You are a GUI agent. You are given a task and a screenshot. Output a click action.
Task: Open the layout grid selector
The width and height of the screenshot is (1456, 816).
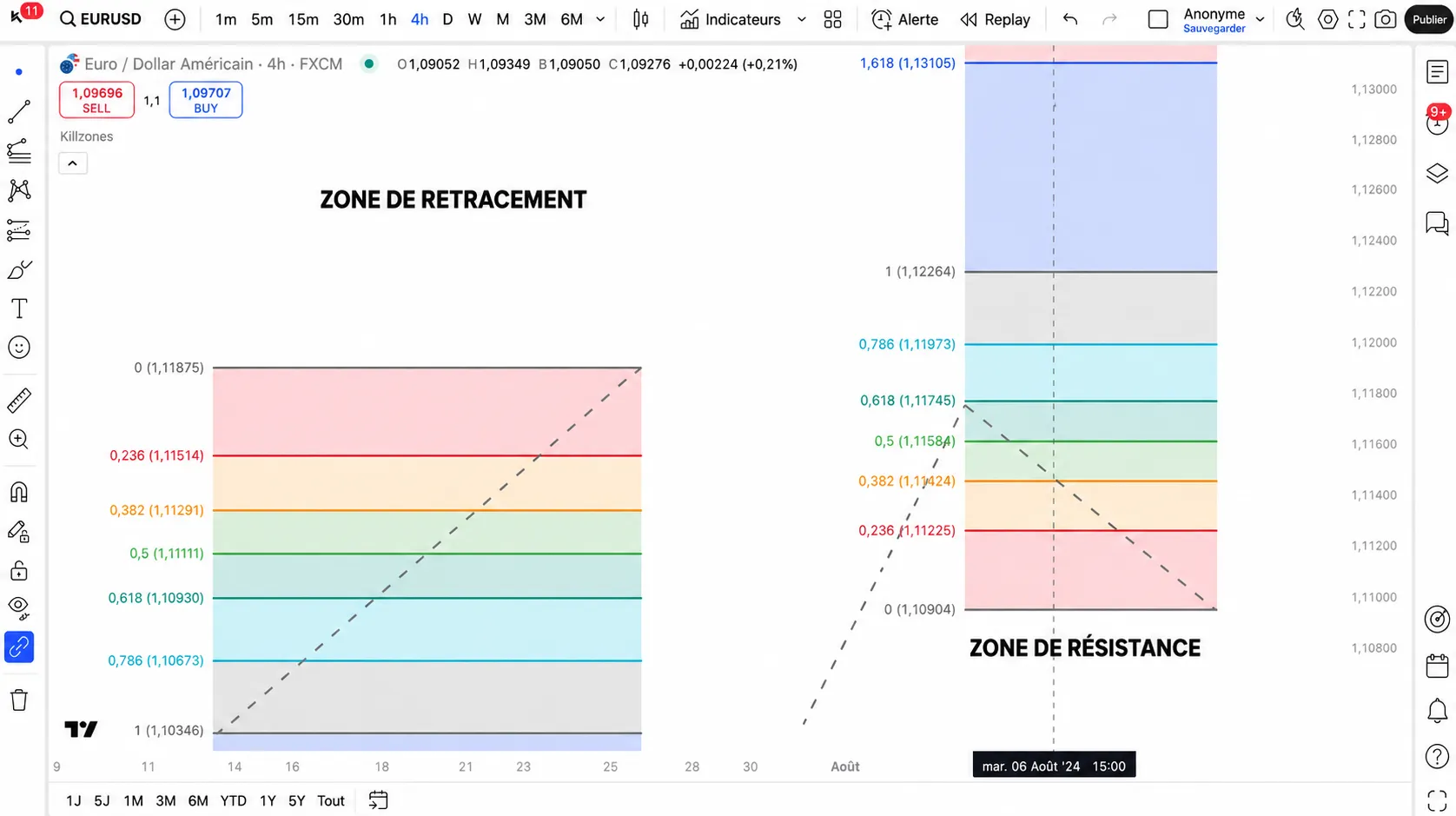pyautogui.click(x=832, y=19)
